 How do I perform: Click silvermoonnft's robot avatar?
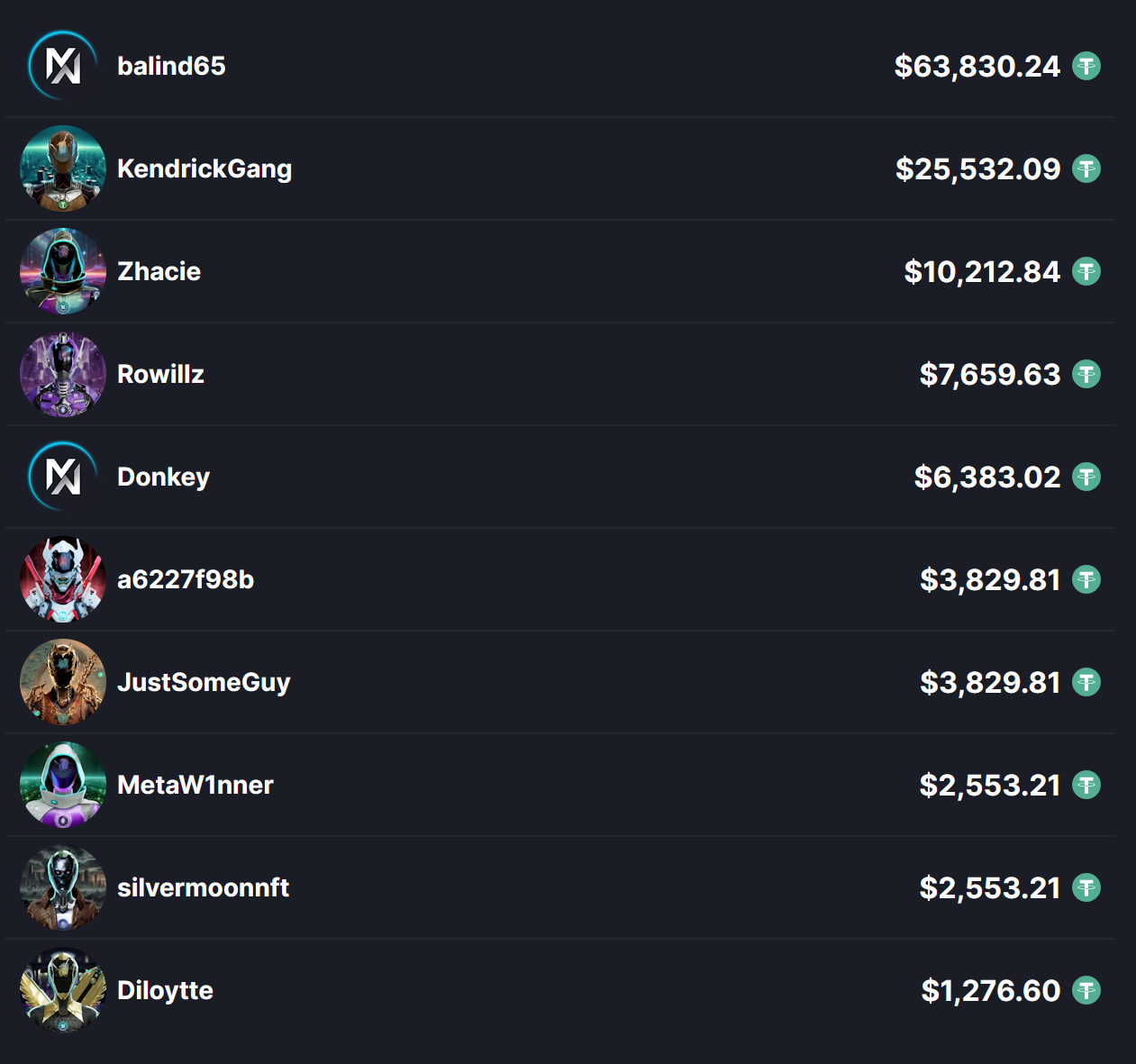click(x=63, y=887)
